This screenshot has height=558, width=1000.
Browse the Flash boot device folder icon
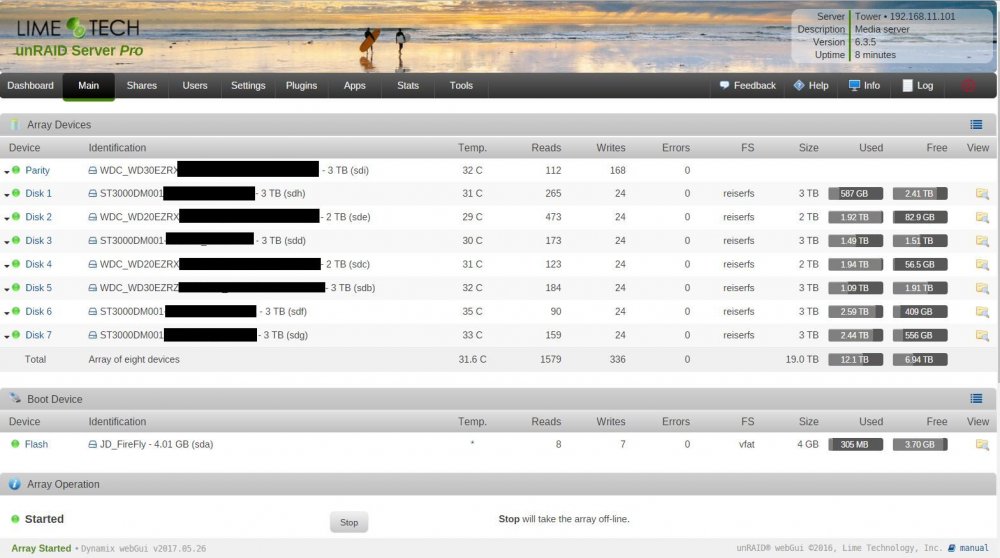pos(982,444)
